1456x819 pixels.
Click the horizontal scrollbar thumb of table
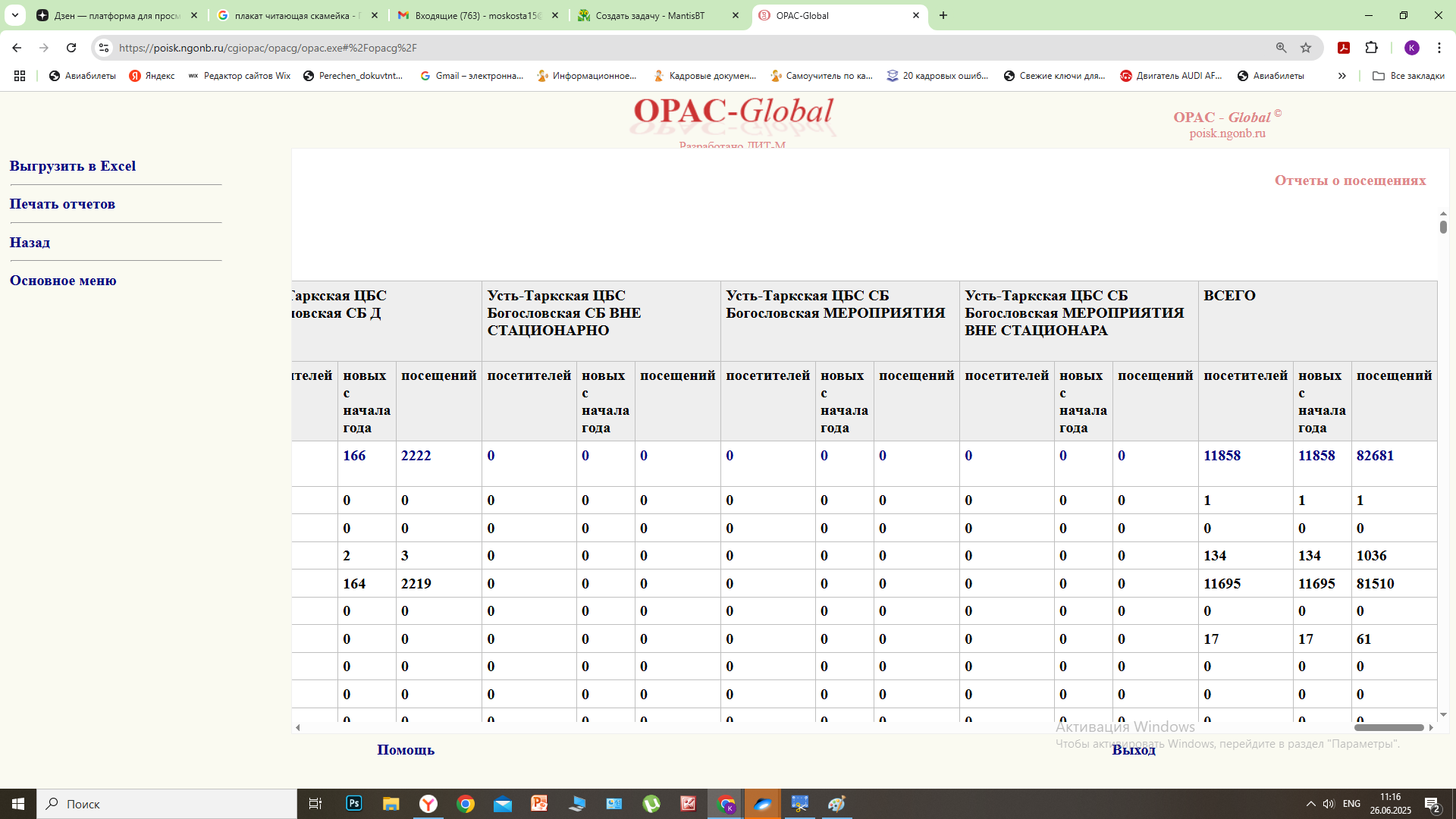pos(1389,727)
